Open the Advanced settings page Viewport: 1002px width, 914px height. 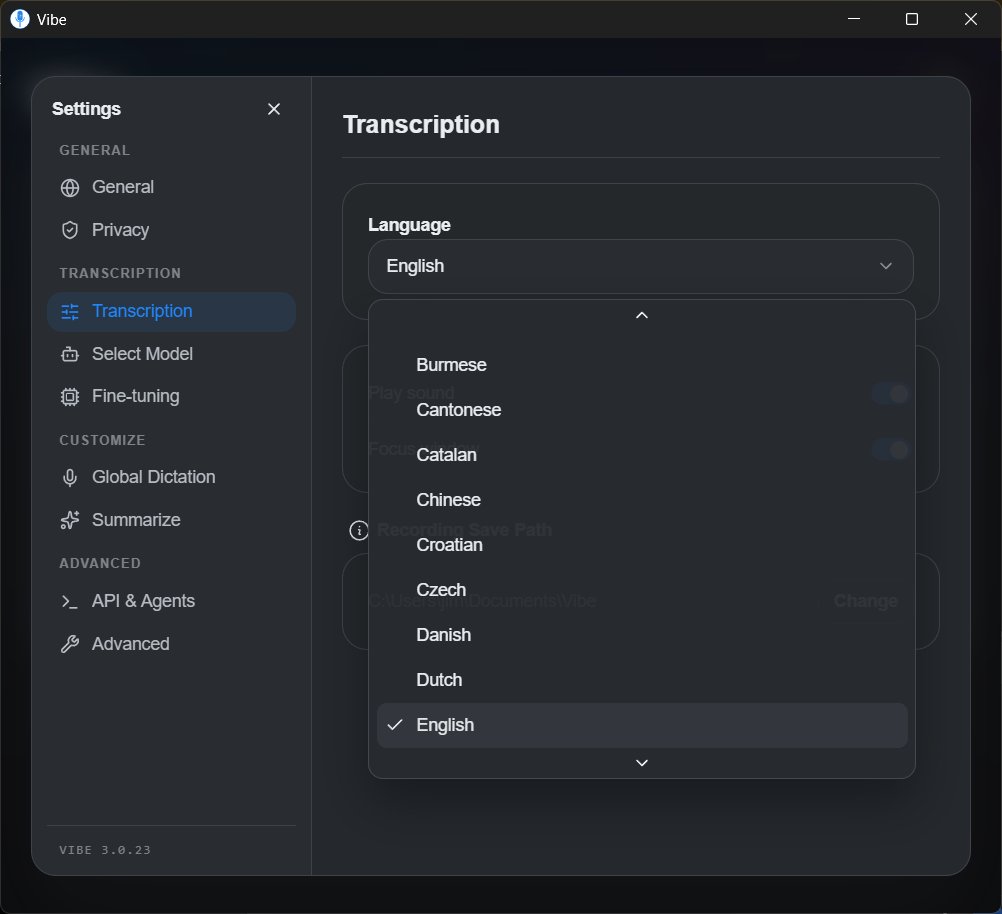(171, 644)
